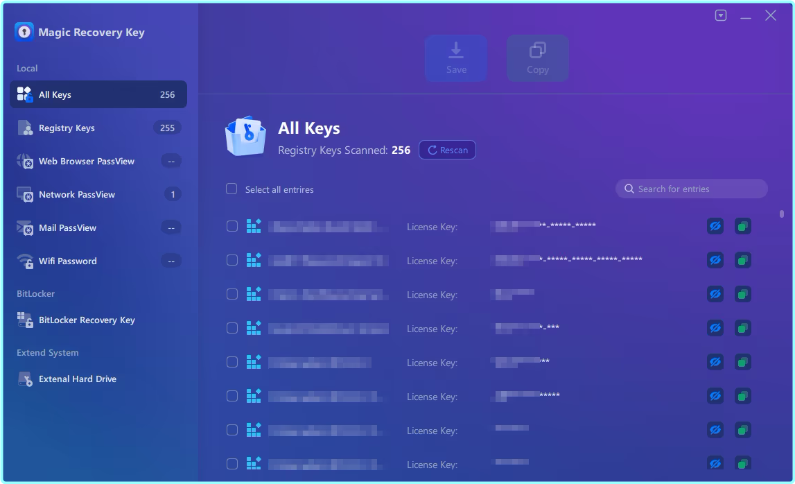Minimize the Magic Recovery Key window
This screenshot has width=795, height=484.
(x=745, y=16)
